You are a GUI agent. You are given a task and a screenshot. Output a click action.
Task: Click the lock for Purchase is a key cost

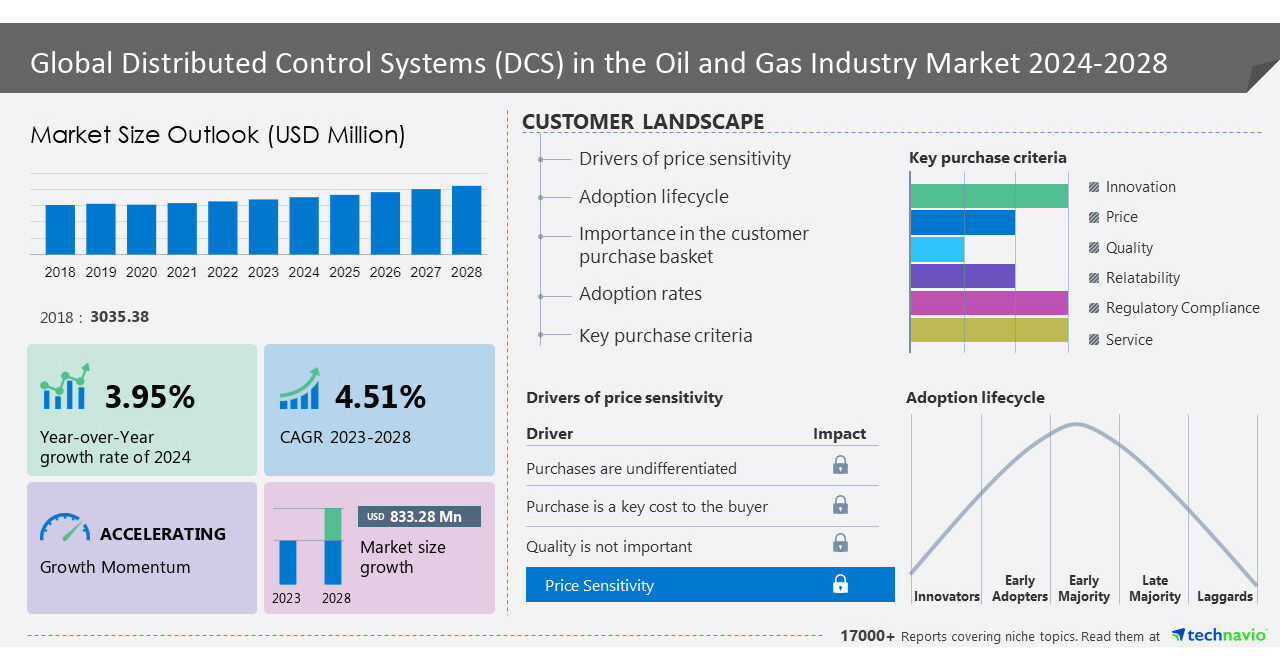pos(840,504)
